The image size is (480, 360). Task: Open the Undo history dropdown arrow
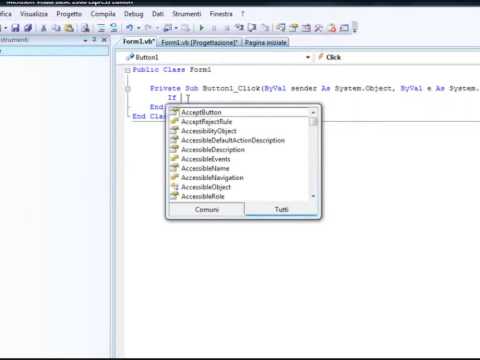pyautogui.click(x=138, y=28)
